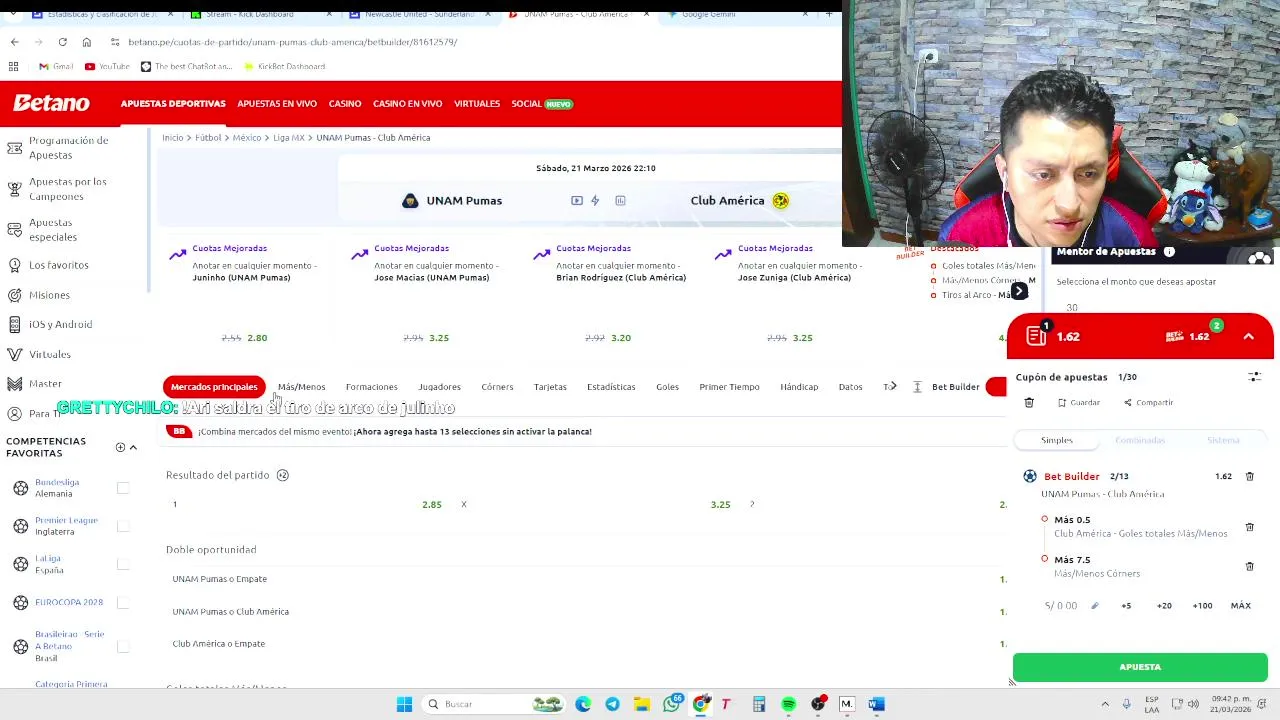
Task: Click Liga MX in the breadcrumb
Action: pos(289,138)
